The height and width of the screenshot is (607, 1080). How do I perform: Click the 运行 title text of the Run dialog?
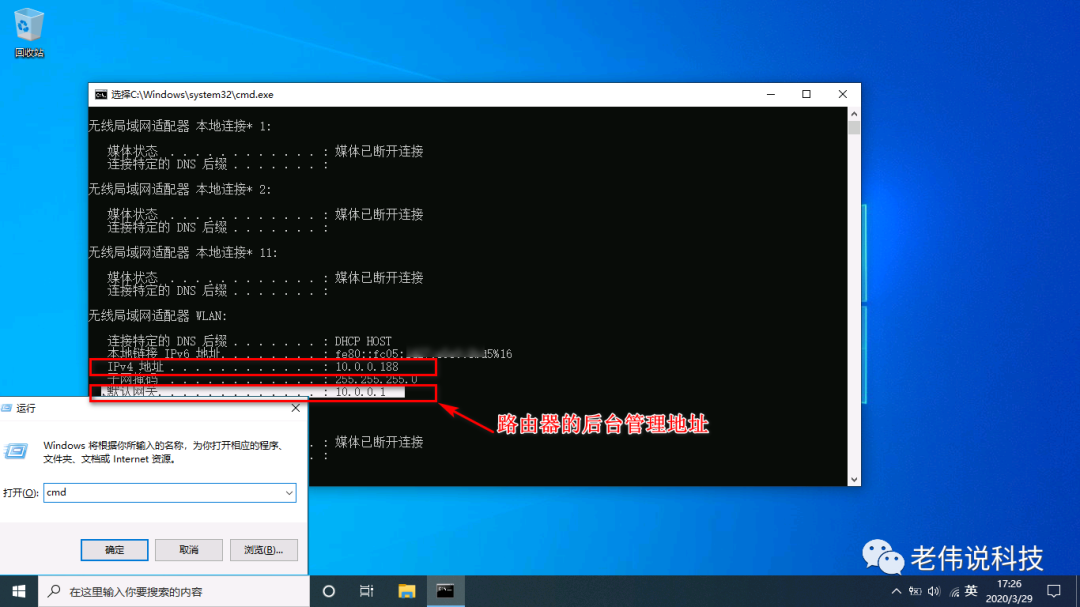click(25, 409)
